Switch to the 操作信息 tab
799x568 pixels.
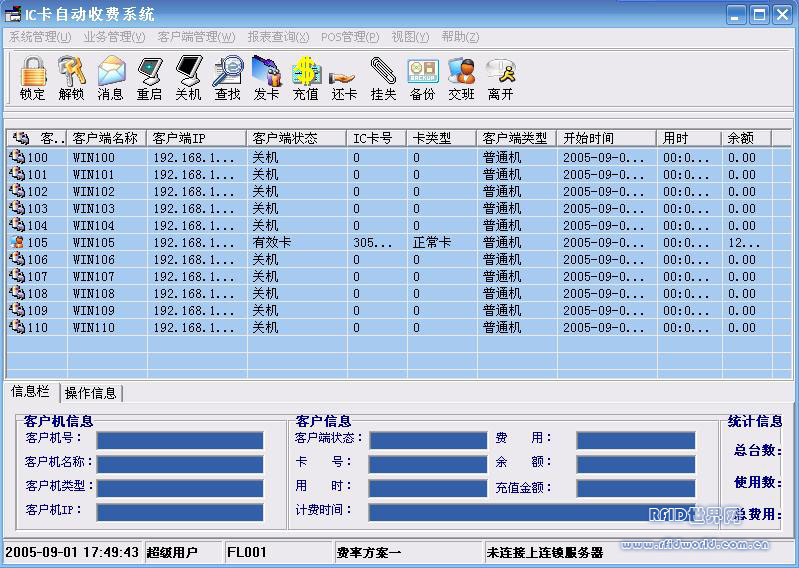(x=91, y=393)
